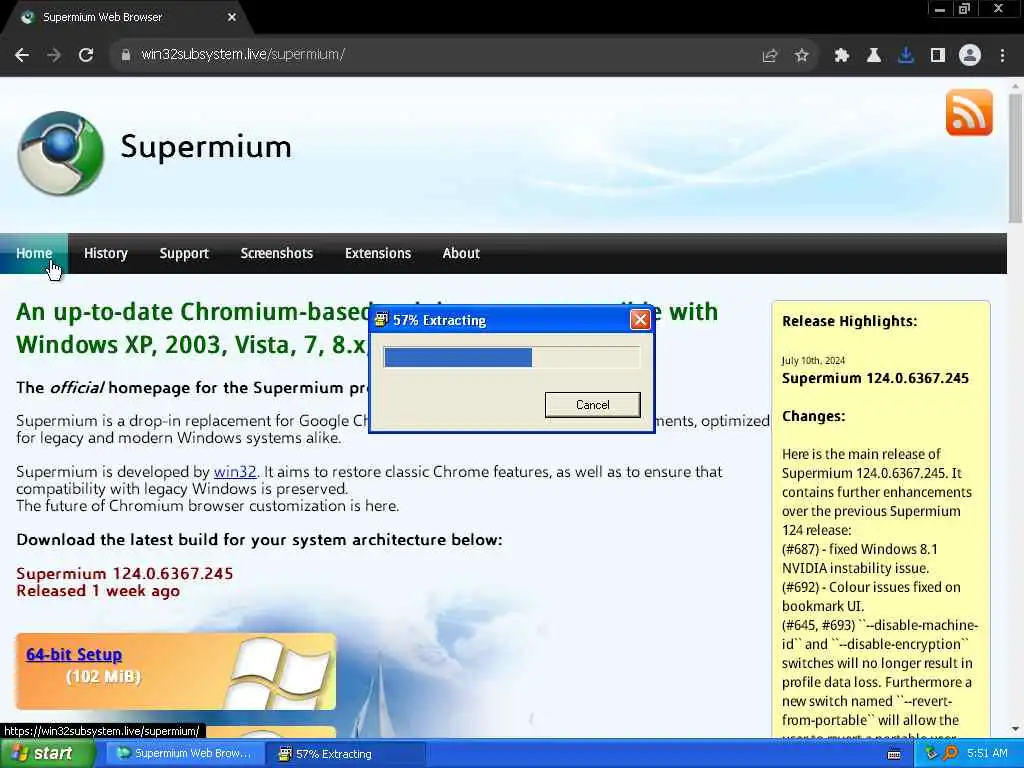
Task: Open the three-dot browser menu
Action: pos(1002,56)
